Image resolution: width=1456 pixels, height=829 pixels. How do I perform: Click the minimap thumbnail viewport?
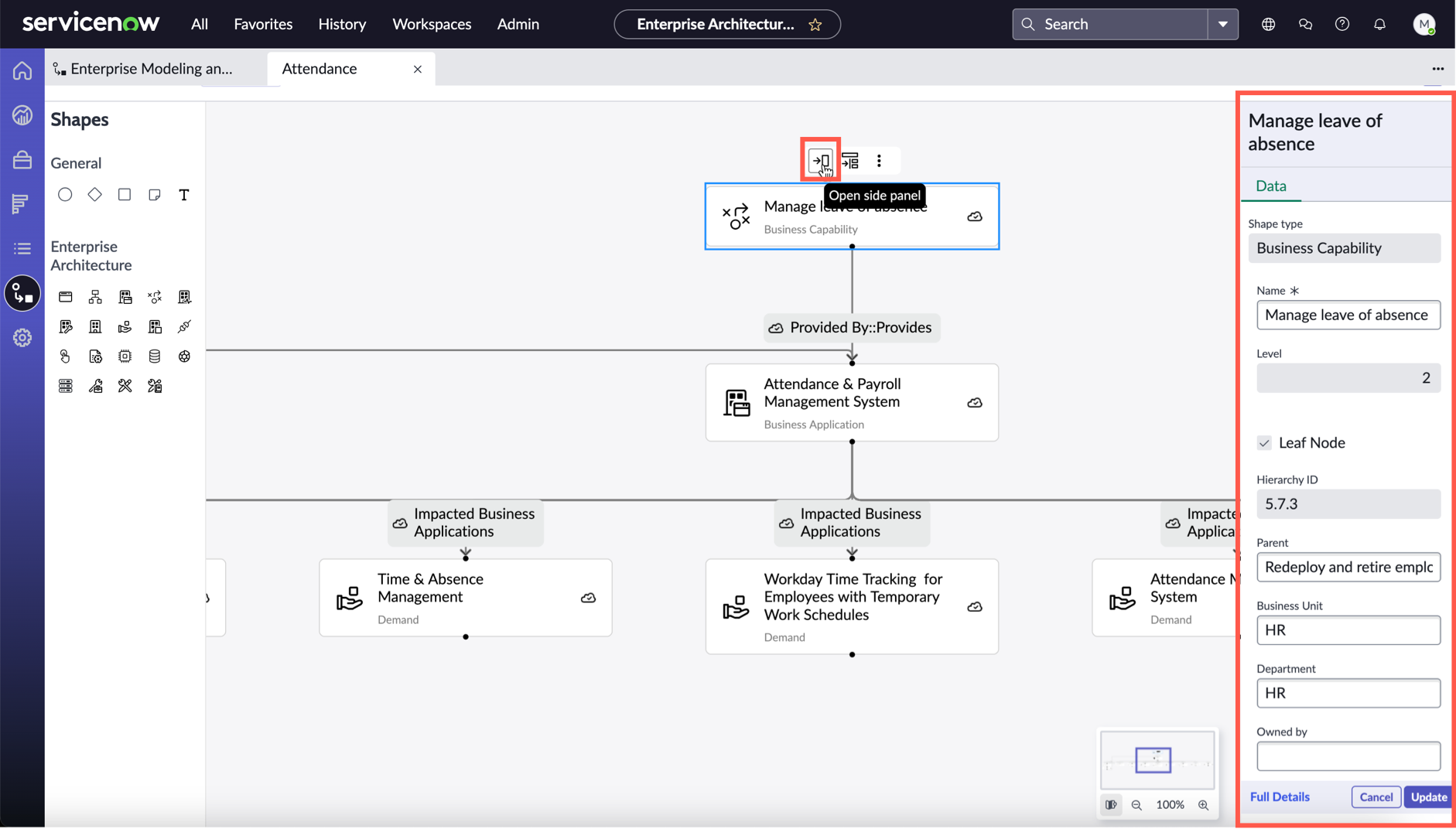pos(1153,760)
